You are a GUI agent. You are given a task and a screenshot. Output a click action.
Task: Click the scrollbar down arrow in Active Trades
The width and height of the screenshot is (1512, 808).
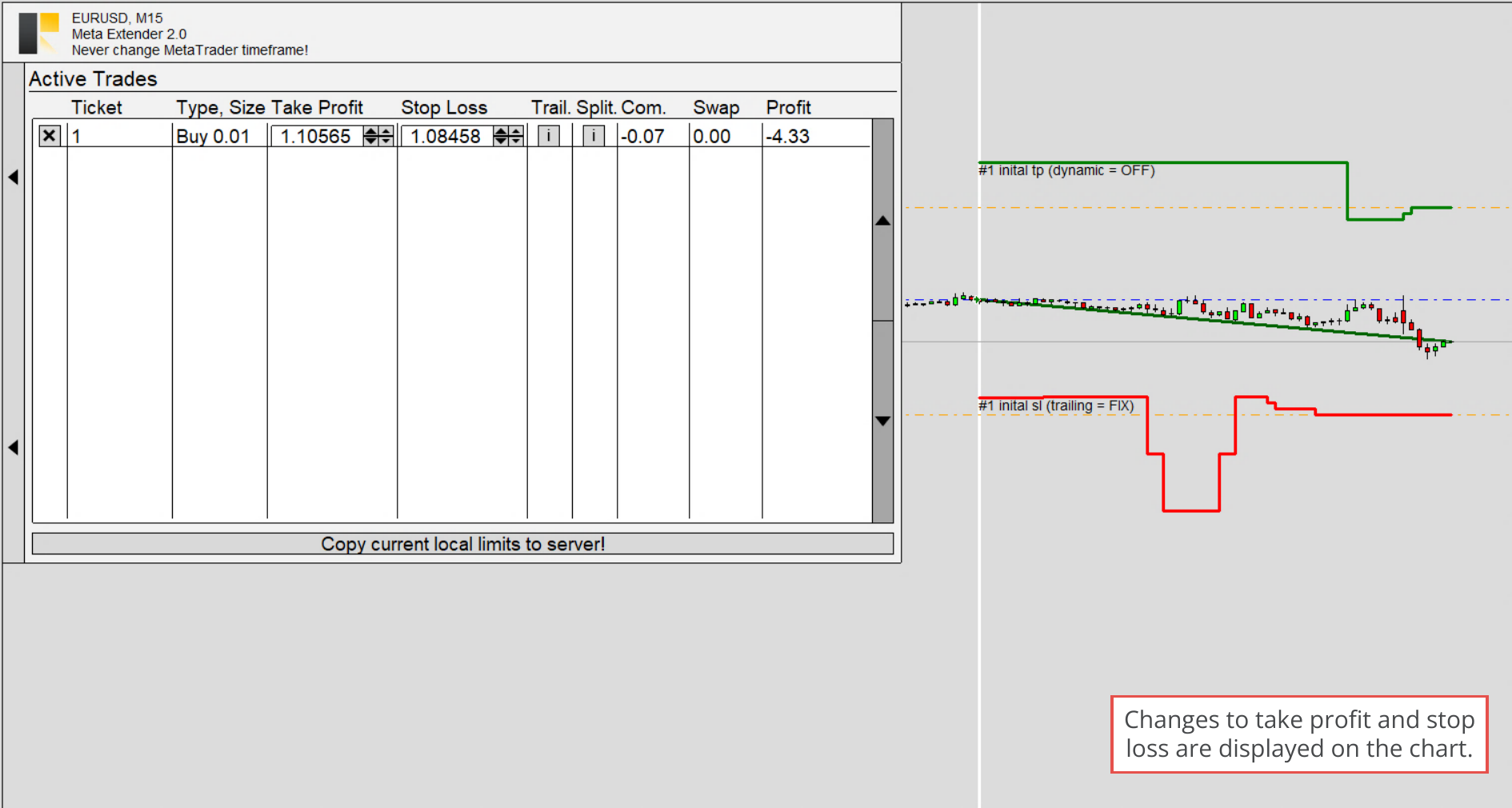[x=882, y=421]
